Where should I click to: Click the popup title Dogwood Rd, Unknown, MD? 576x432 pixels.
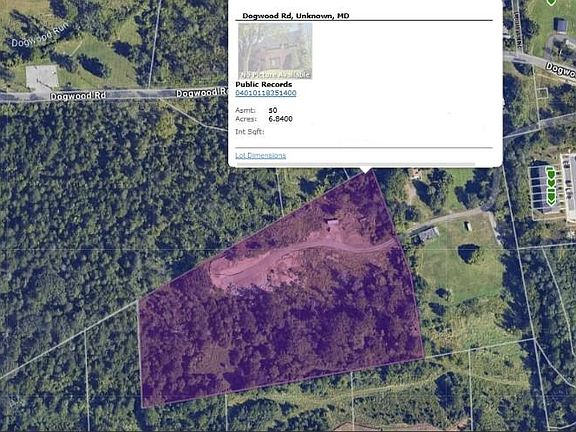pyautogui.click(x=296, y=16)
